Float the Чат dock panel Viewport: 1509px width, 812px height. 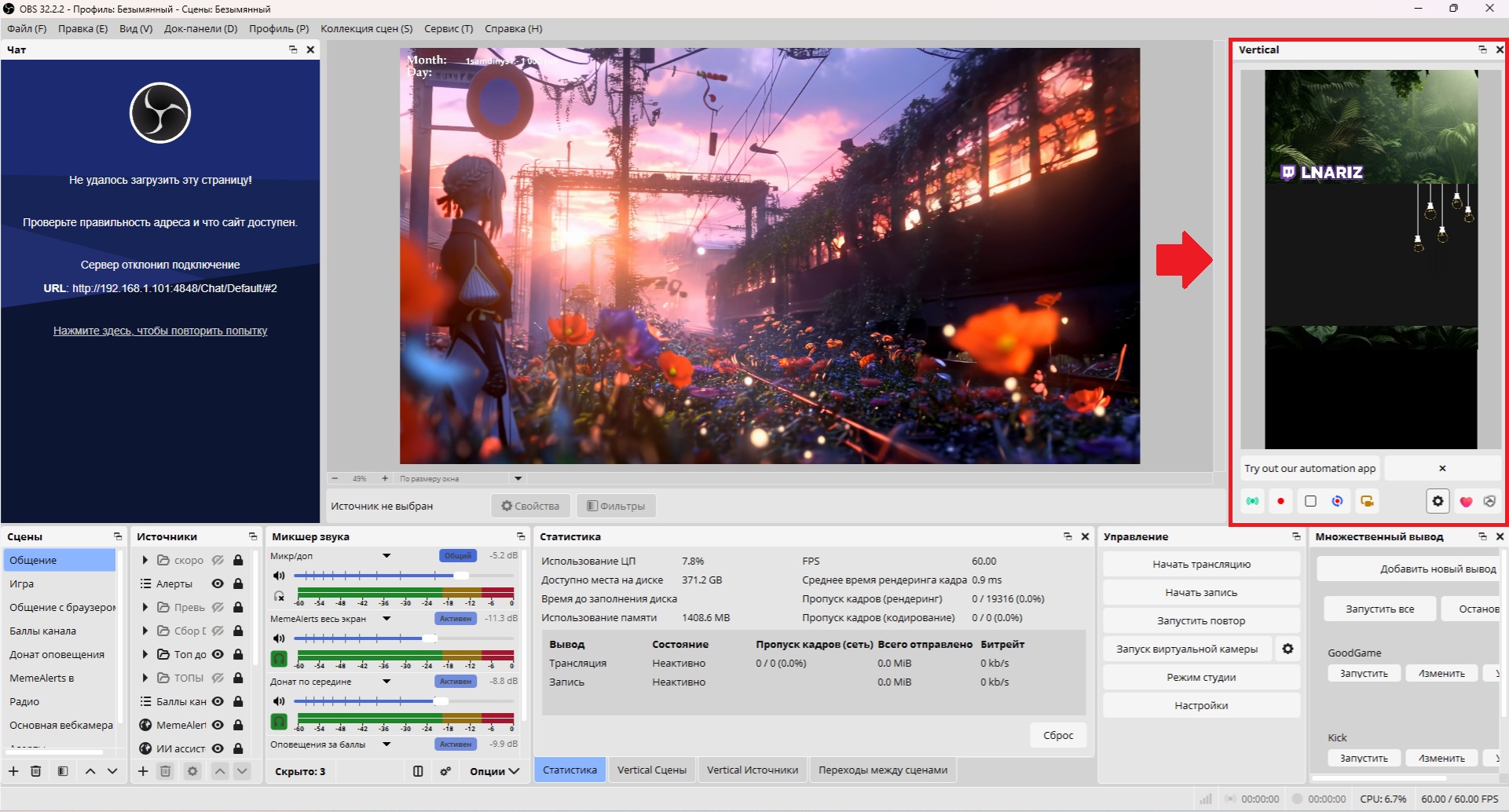coord(293,49)
